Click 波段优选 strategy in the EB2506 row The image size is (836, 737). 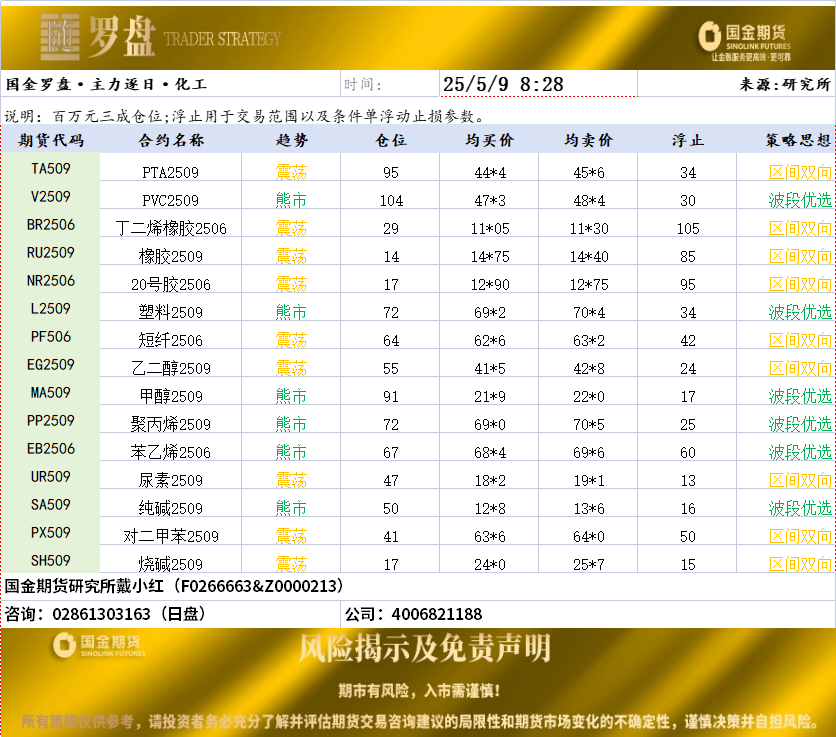pyautogui.click(x=800, y=452)
